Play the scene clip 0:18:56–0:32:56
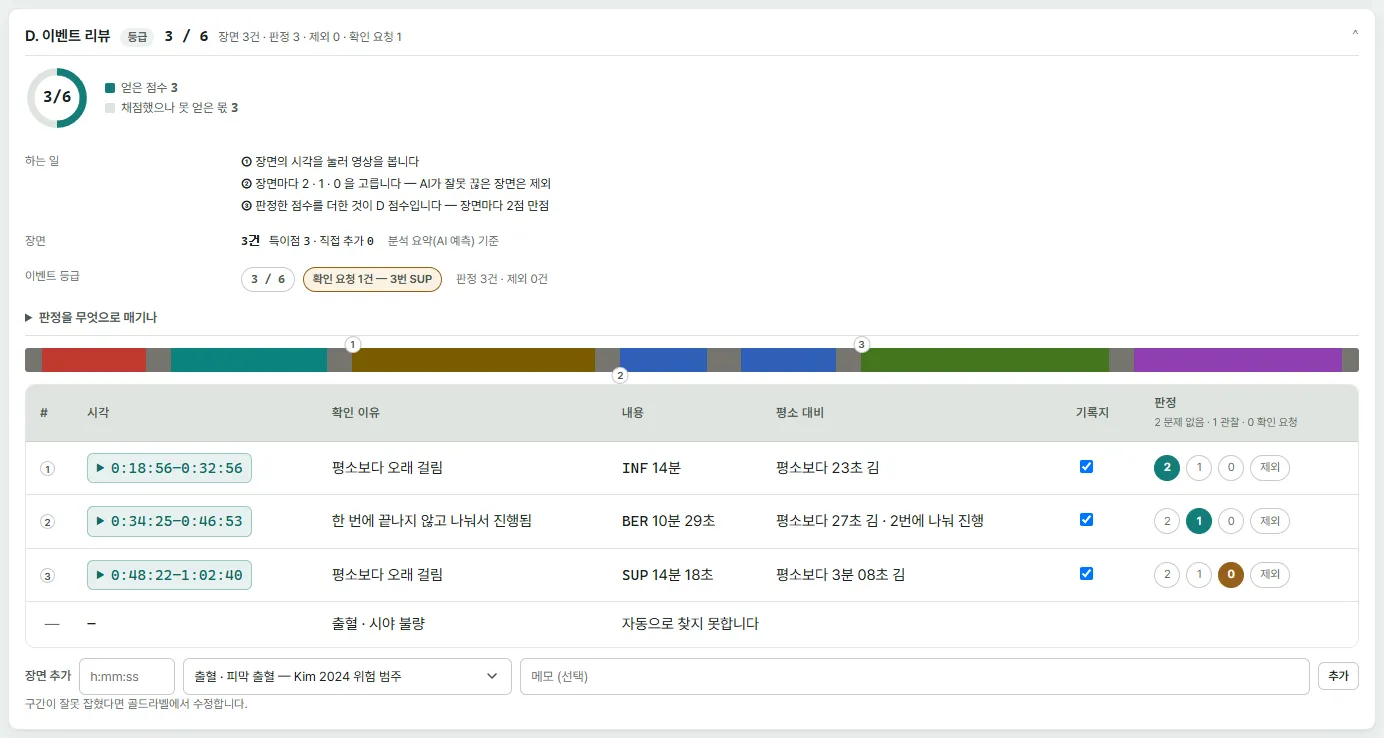 pyautogui.click(x=169, y=468)
